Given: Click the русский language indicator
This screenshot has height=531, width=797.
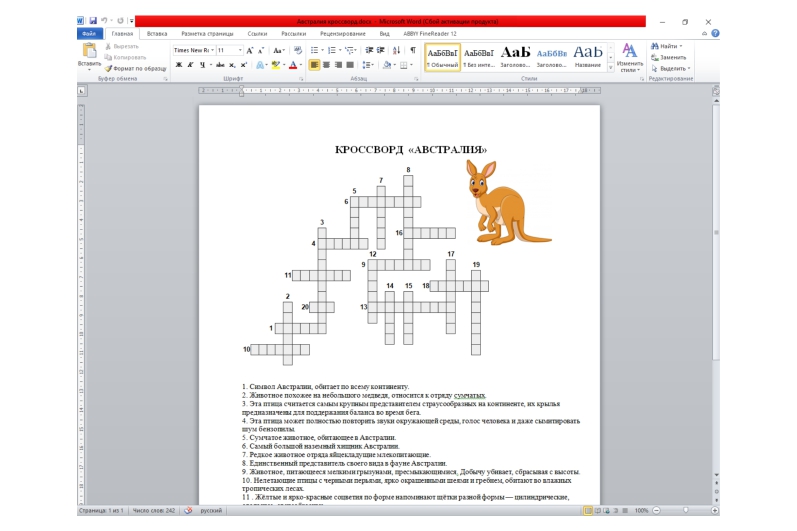Looking at the screenshot, I should pos(211,510).
